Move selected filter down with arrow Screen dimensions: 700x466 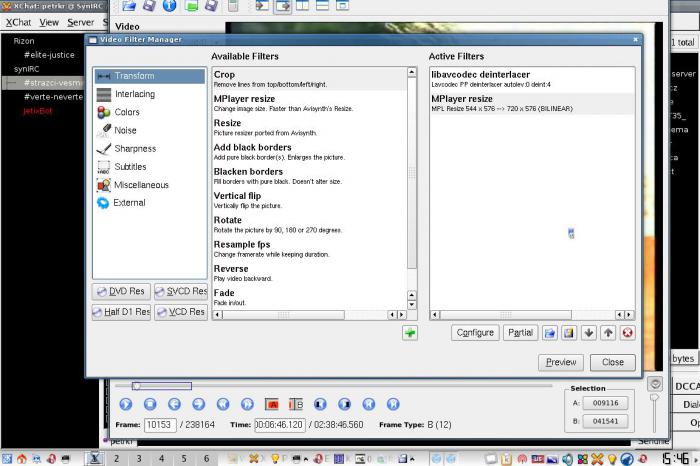coord(588,333)
